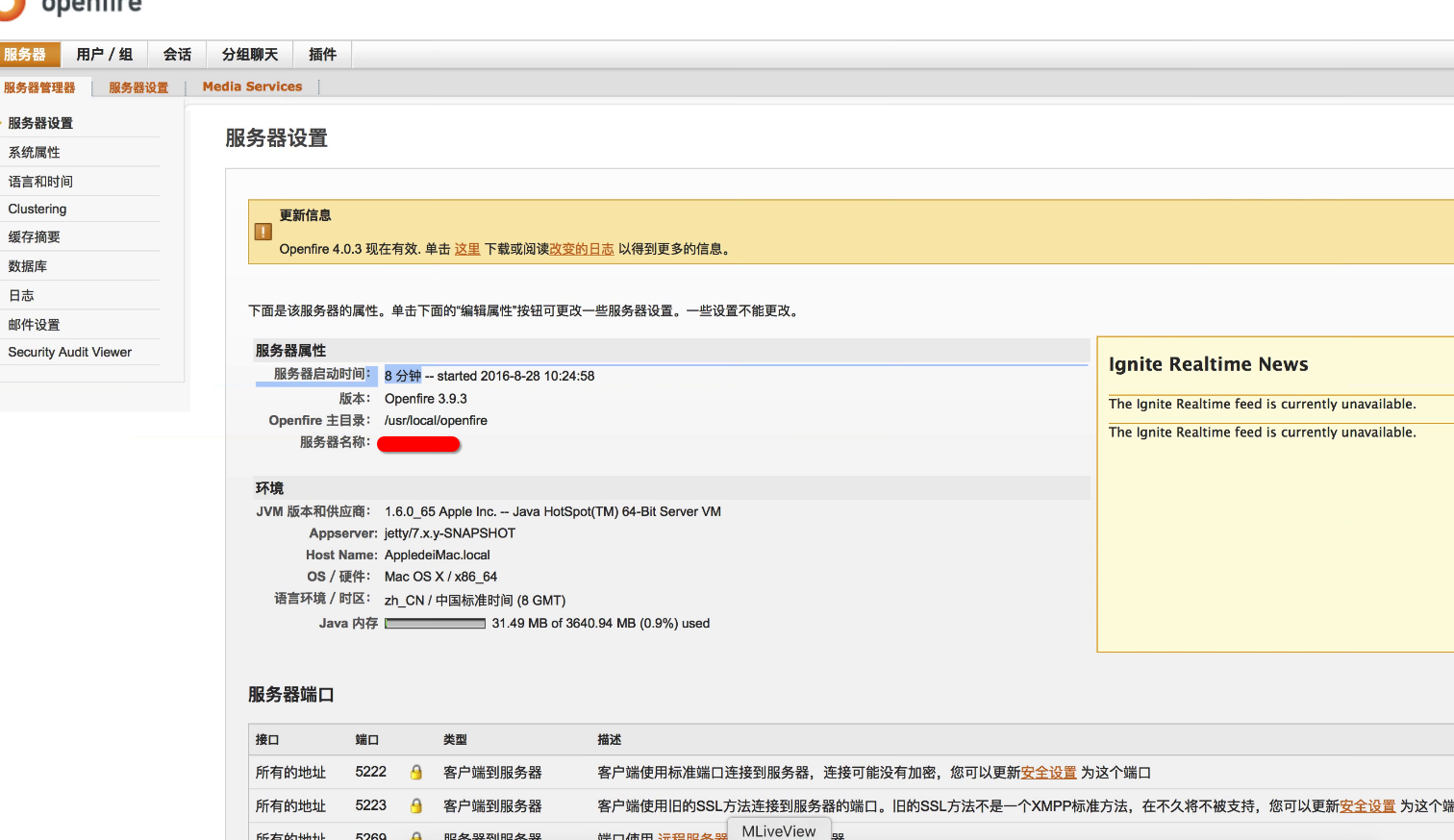Click the 接口 column header

(267, 740)
